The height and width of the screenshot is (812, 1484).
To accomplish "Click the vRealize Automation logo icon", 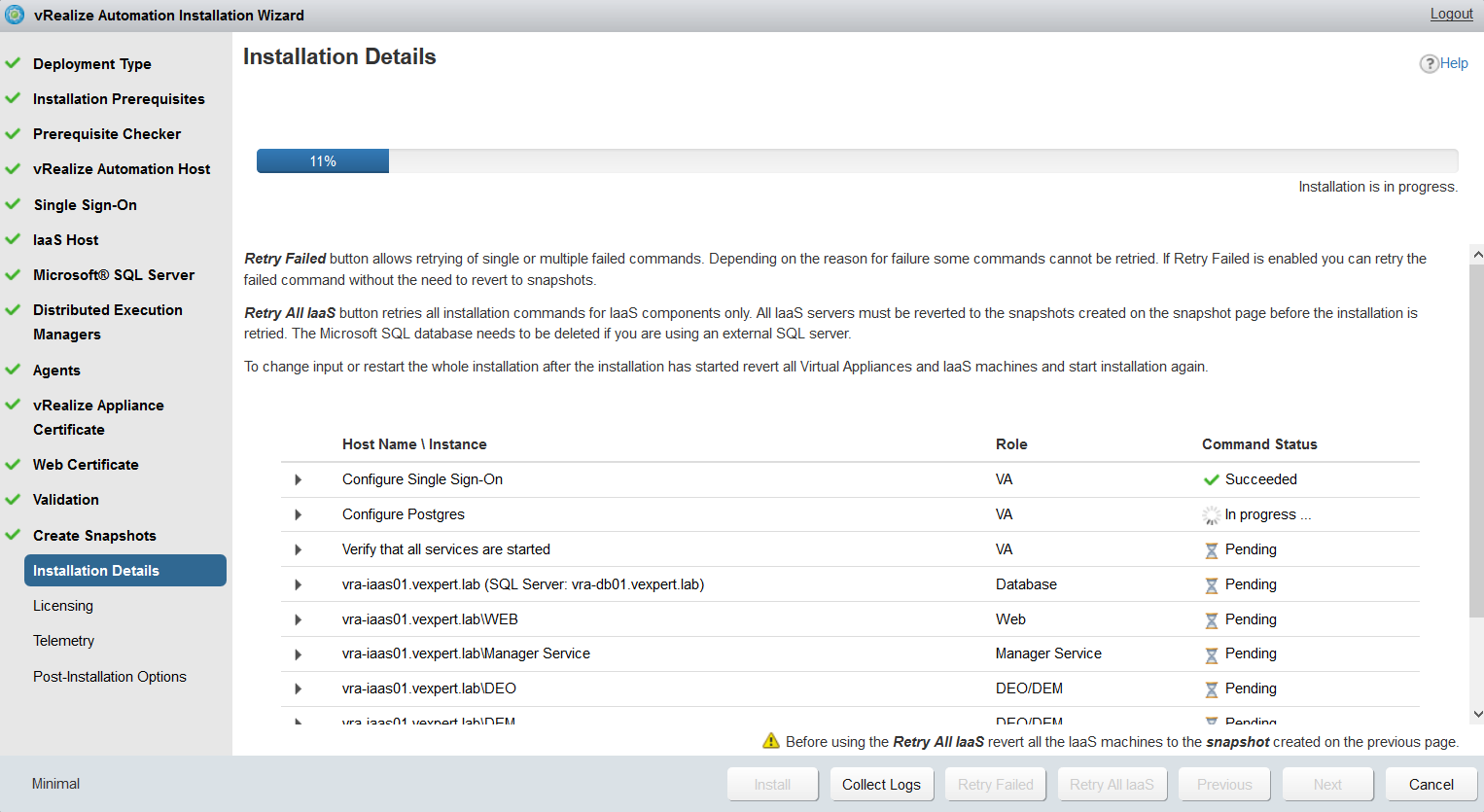I will [x=15, y=15].
